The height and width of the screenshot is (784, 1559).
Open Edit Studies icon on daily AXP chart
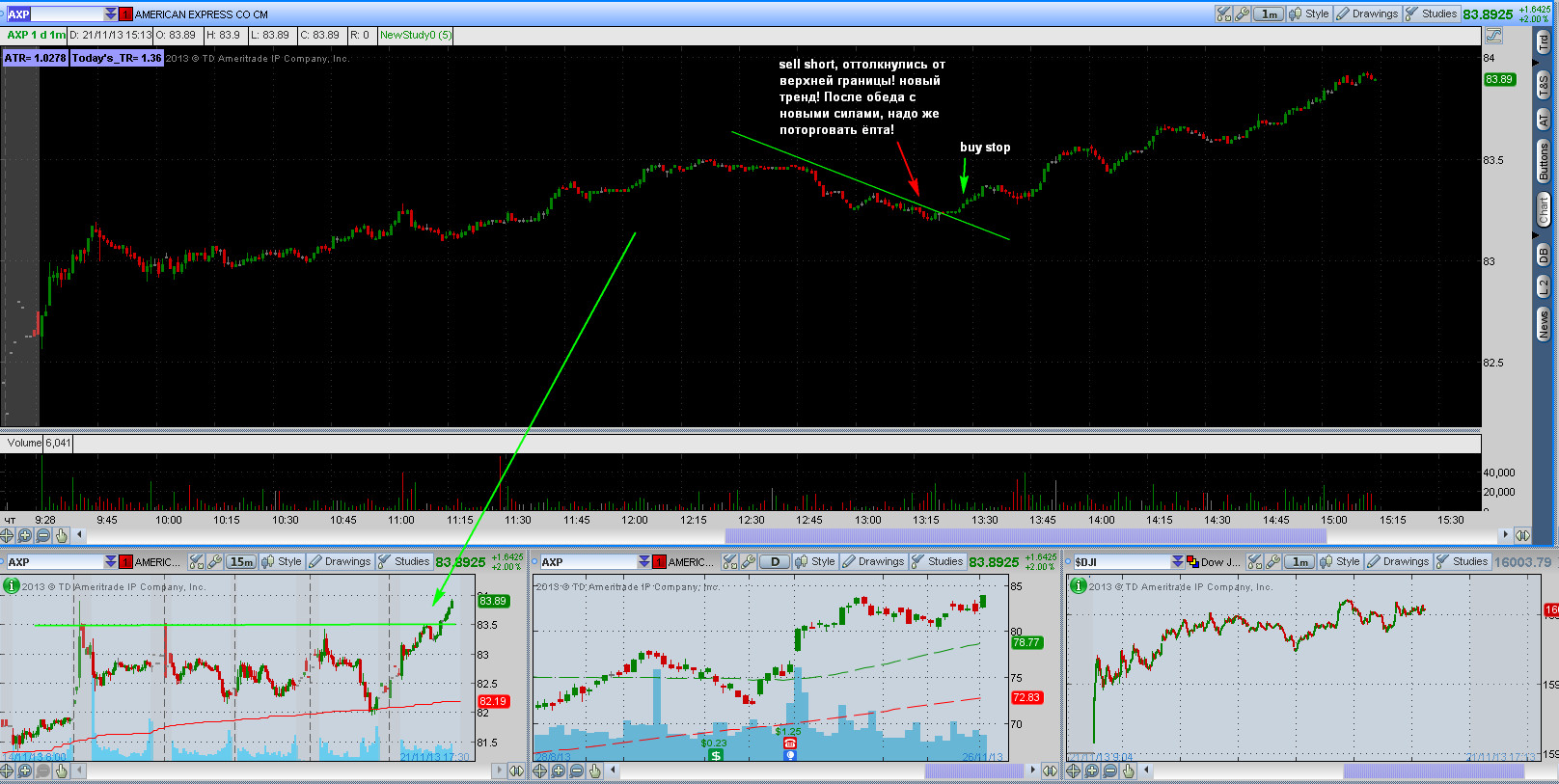(730, 561)
